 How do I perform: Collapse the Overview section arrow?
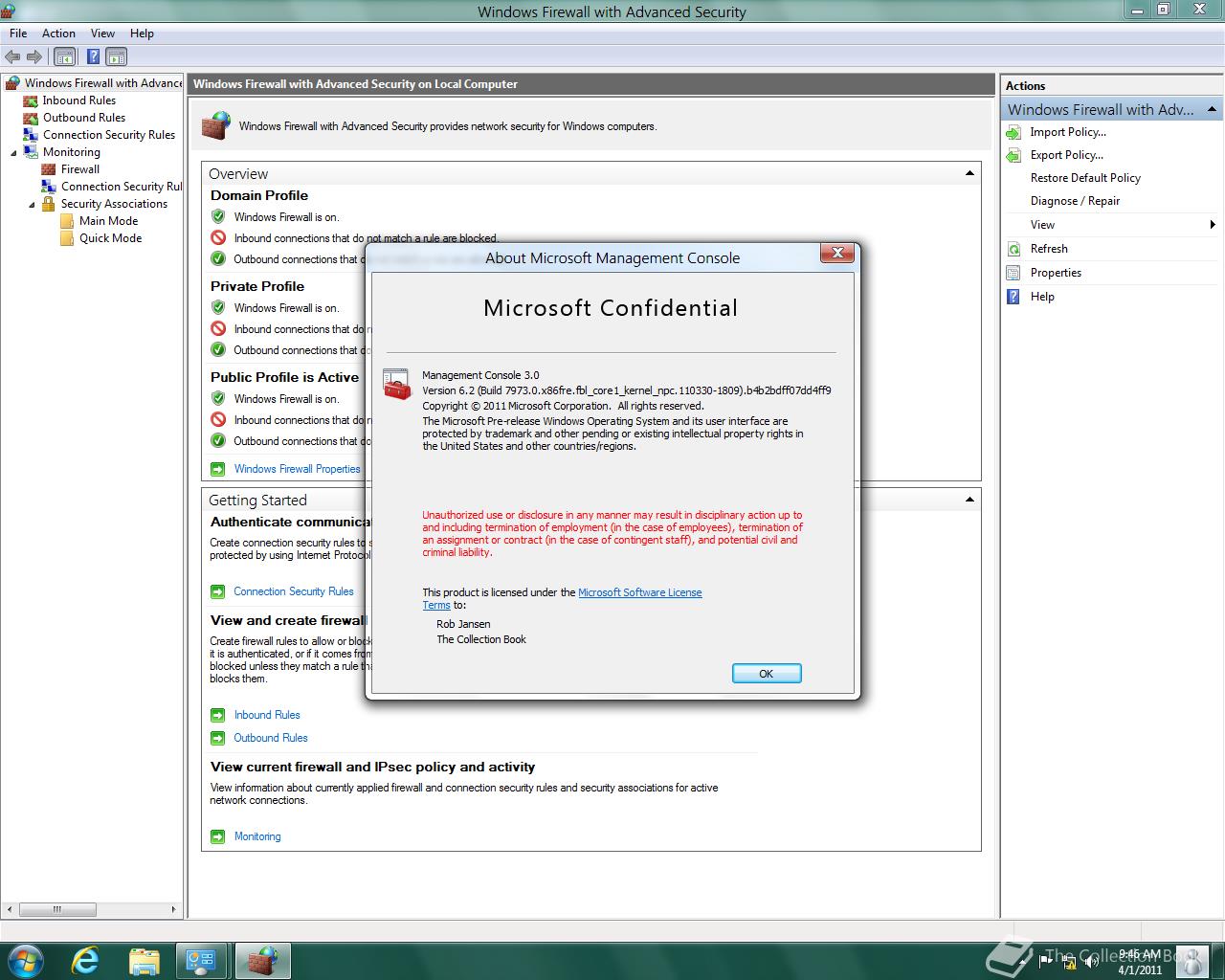pos(969,173)
